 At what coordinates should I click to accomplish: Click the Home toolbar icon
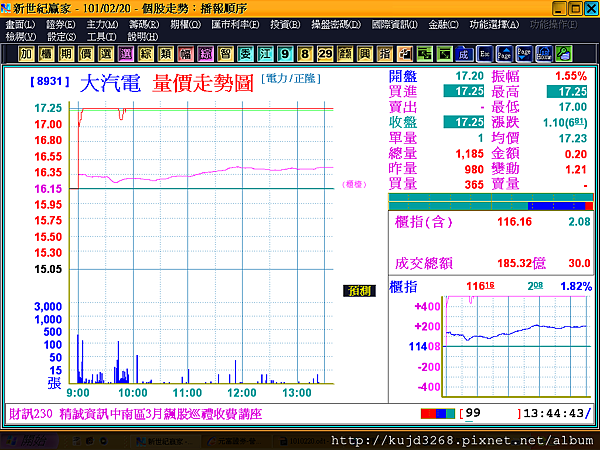pyautogui.click(x=544, y=54)
